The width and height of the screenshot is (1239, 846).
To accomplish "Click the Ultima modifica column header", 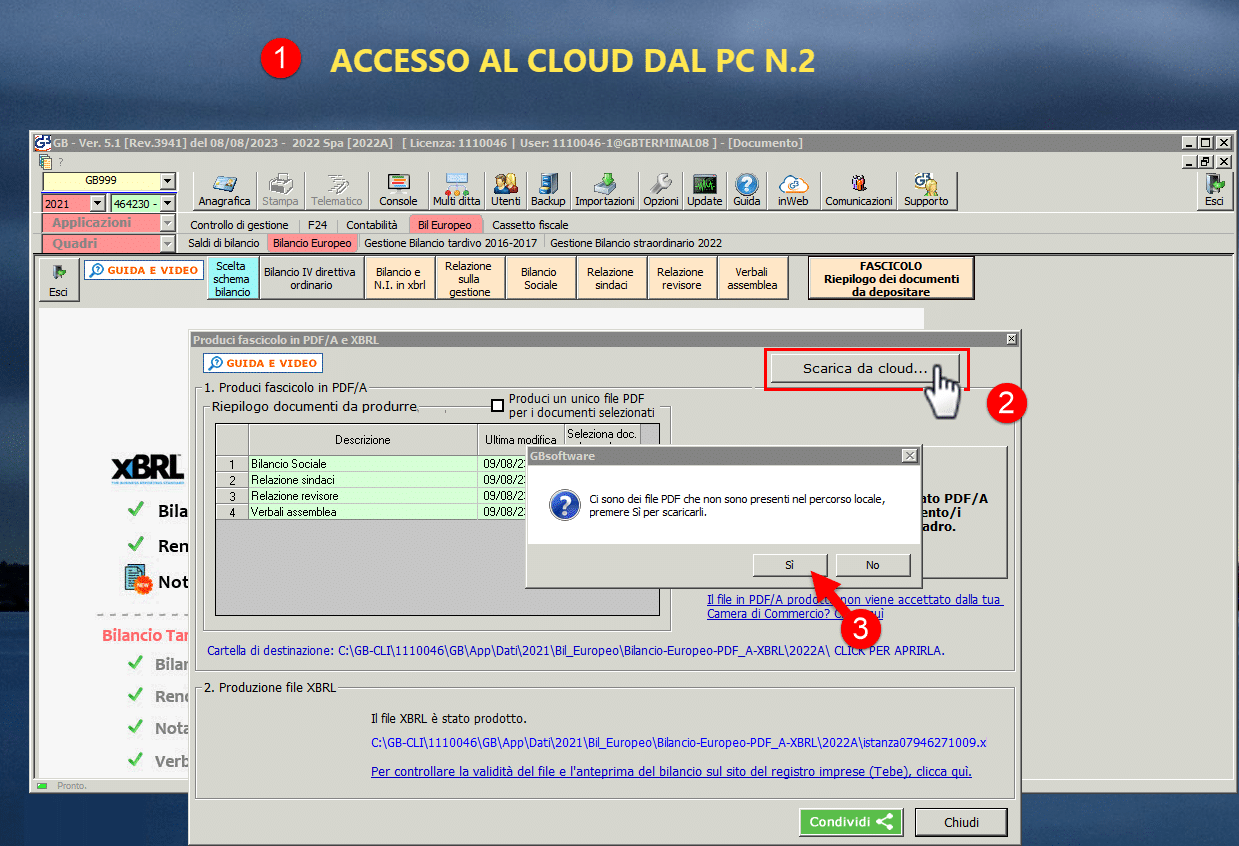I will click(521, 440).
